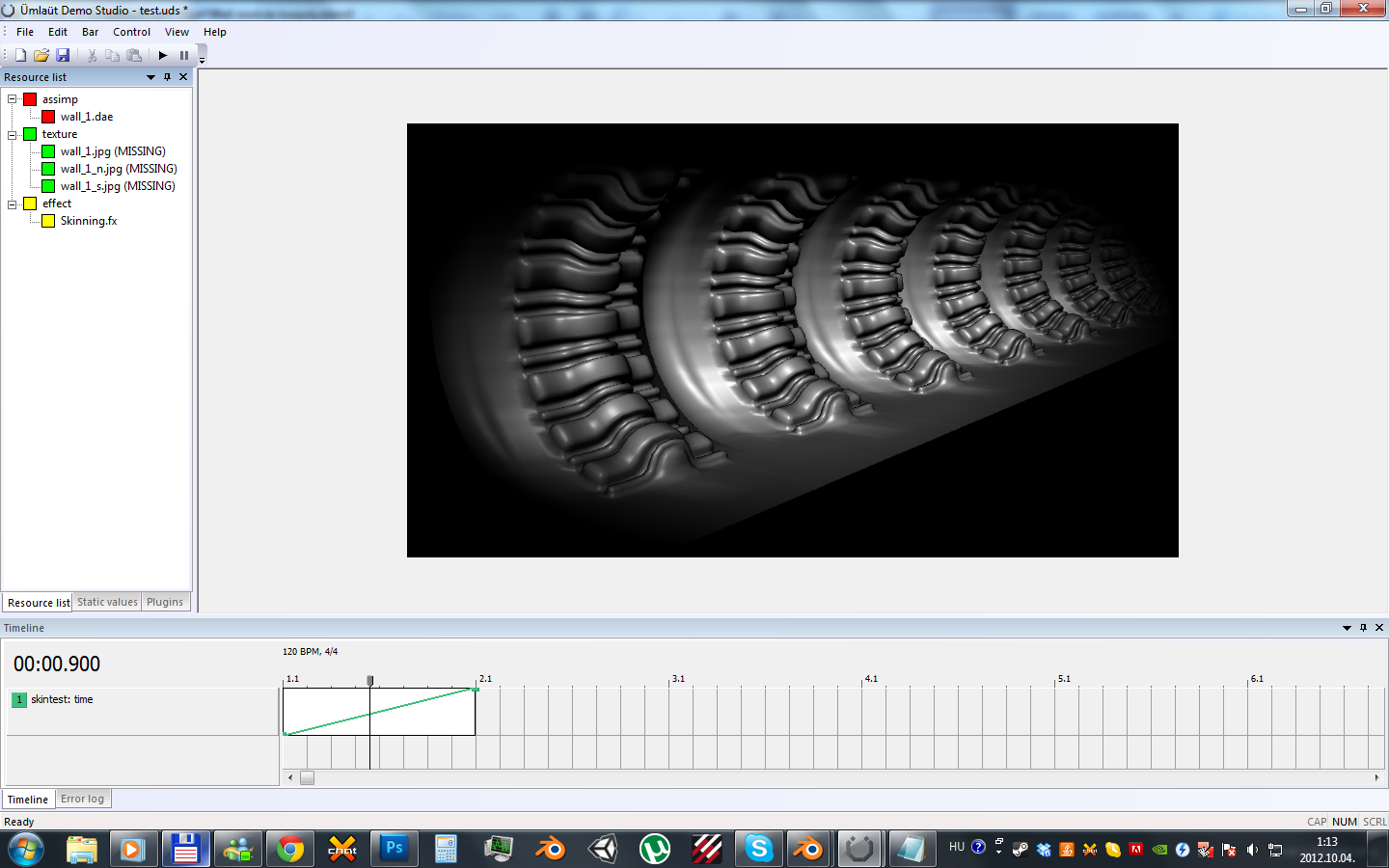Click the rendered 3D preview viewport
The height and width of the screenshot is (868, 1389).
coord(793,340)
